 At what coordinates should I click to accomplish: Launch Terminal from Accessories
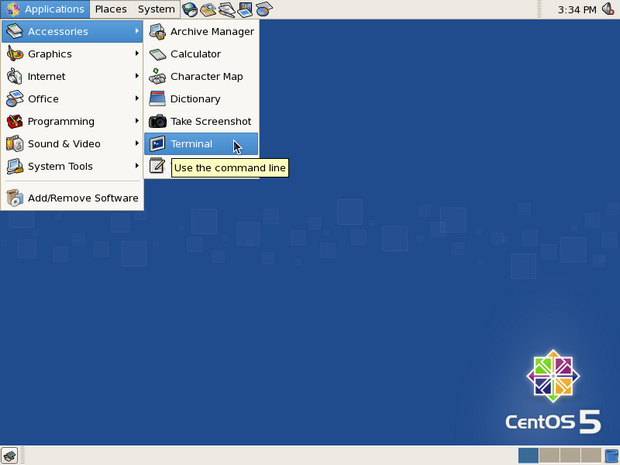tap(201, 144)
